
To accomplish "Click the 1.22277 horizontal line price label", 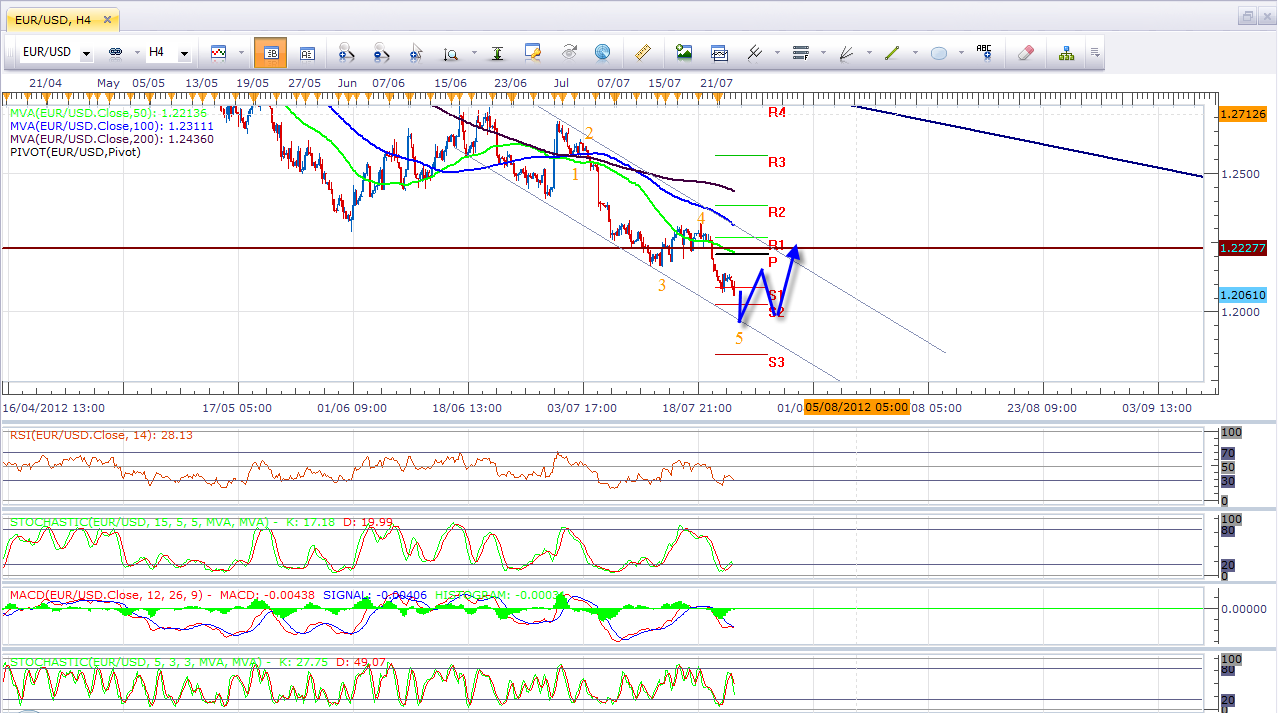I will [x=1243, y=247].
